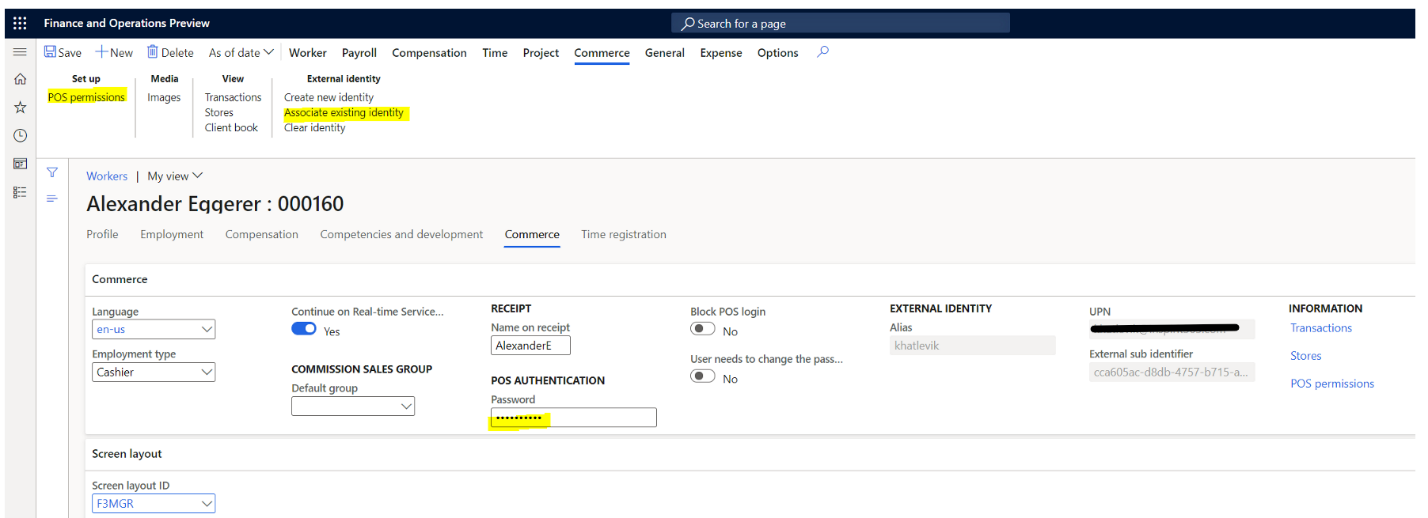Image resolution: width=1428 pixels, height=518 pixels.
Task: Switch to the Time registration tab
Action: click(x=623, y=234)
